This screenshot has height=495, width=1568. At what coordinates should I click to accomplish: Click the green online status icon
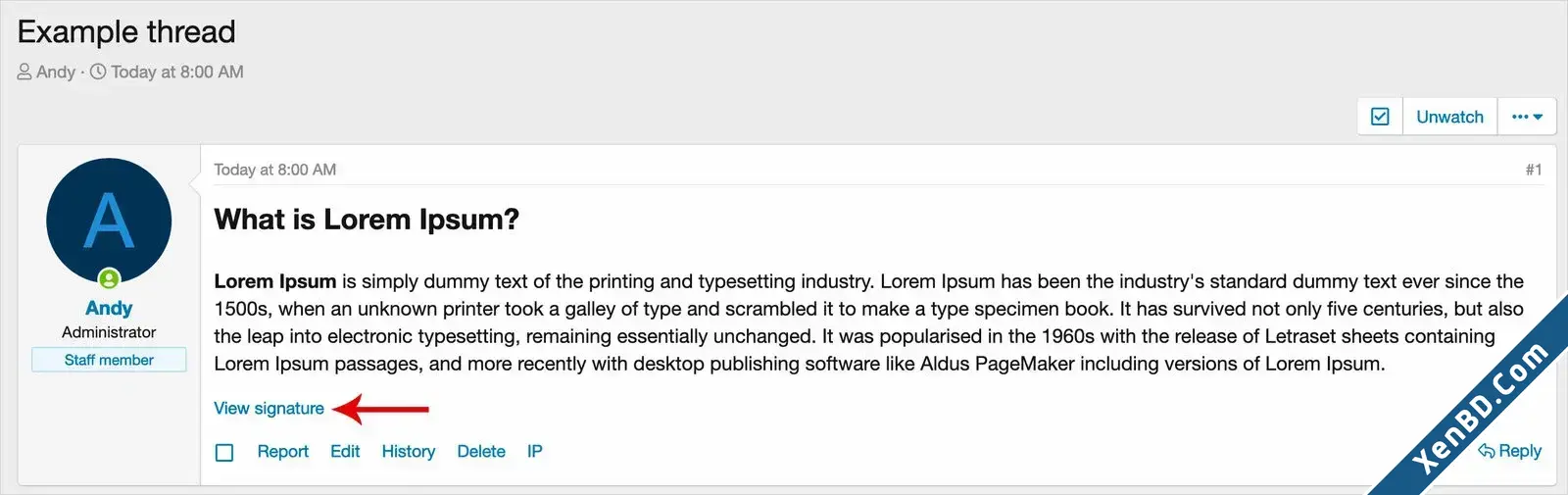(x=109, y=278)
